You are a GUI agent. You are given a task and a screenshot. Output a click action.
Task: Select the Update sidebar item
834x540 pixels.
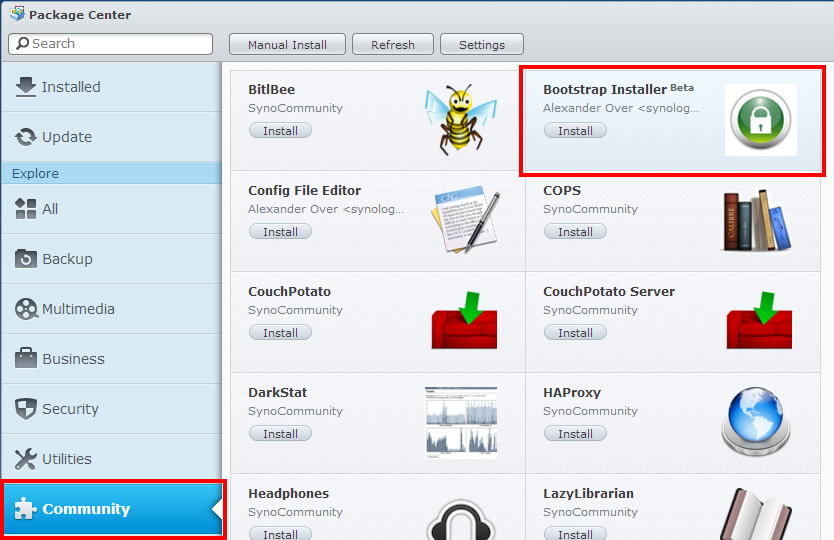click(x=112, y=137)
